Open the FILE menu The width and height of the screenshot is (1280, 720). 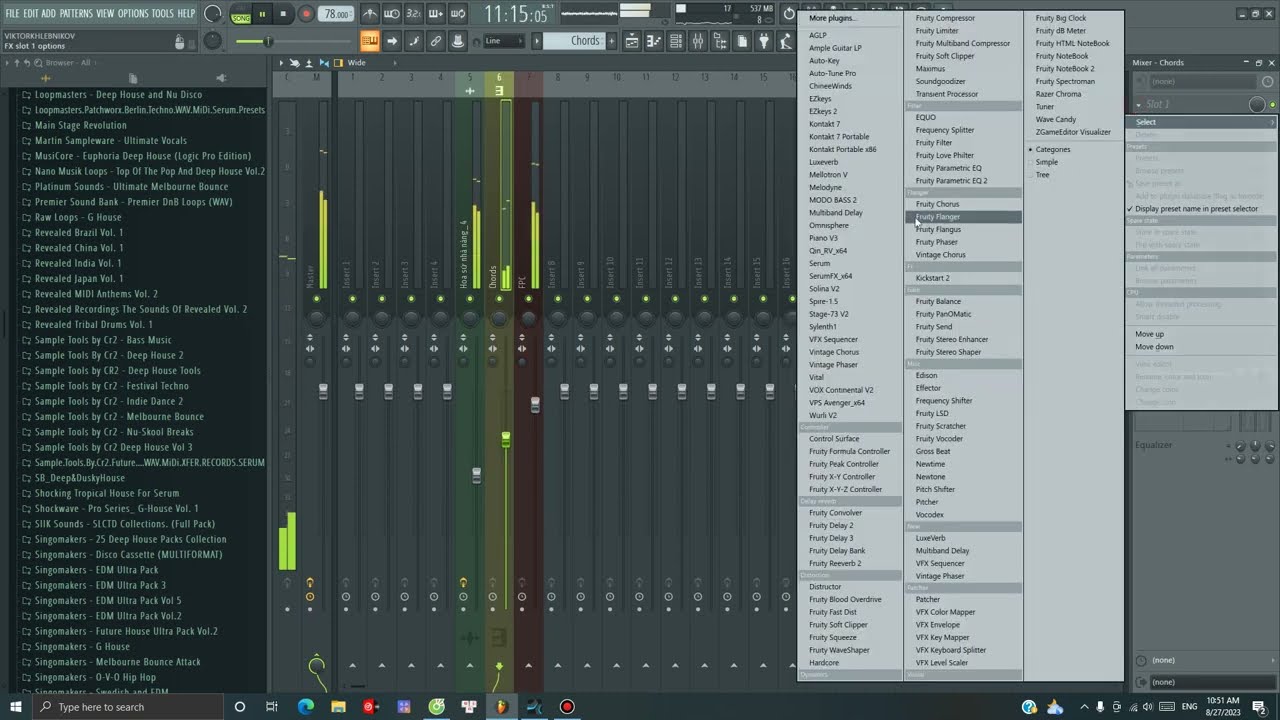[12, 13]
